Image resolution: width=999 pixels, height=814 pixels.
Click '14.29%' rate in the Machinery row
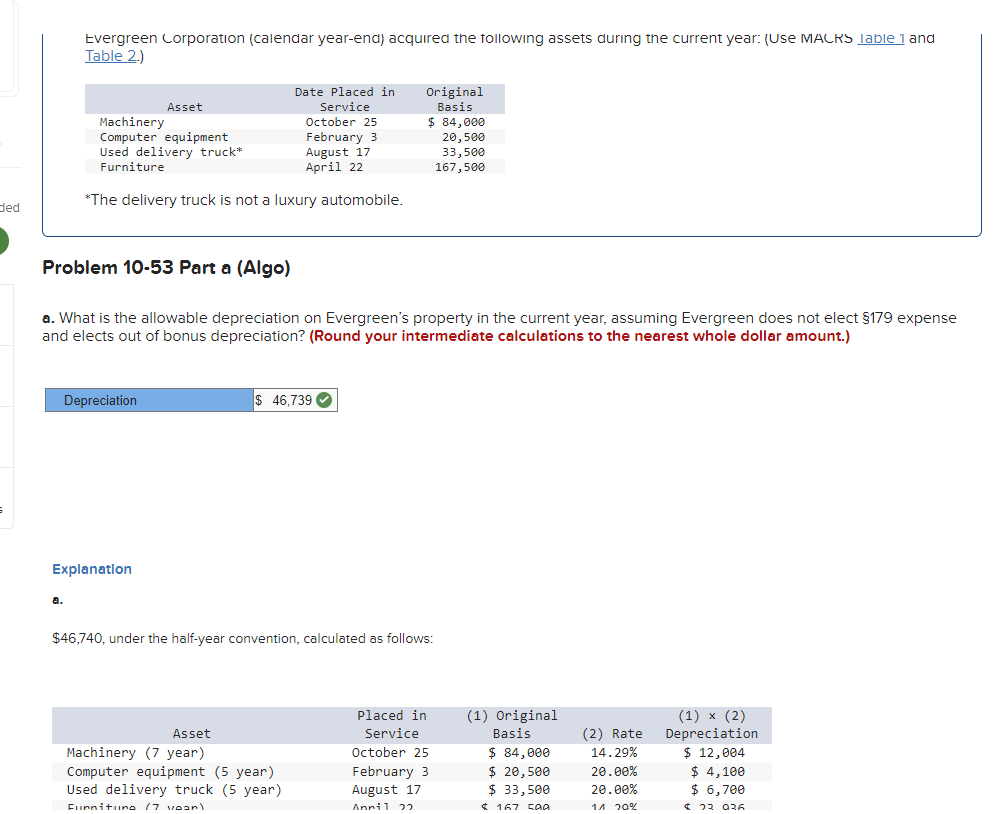[x=614, y=753]
